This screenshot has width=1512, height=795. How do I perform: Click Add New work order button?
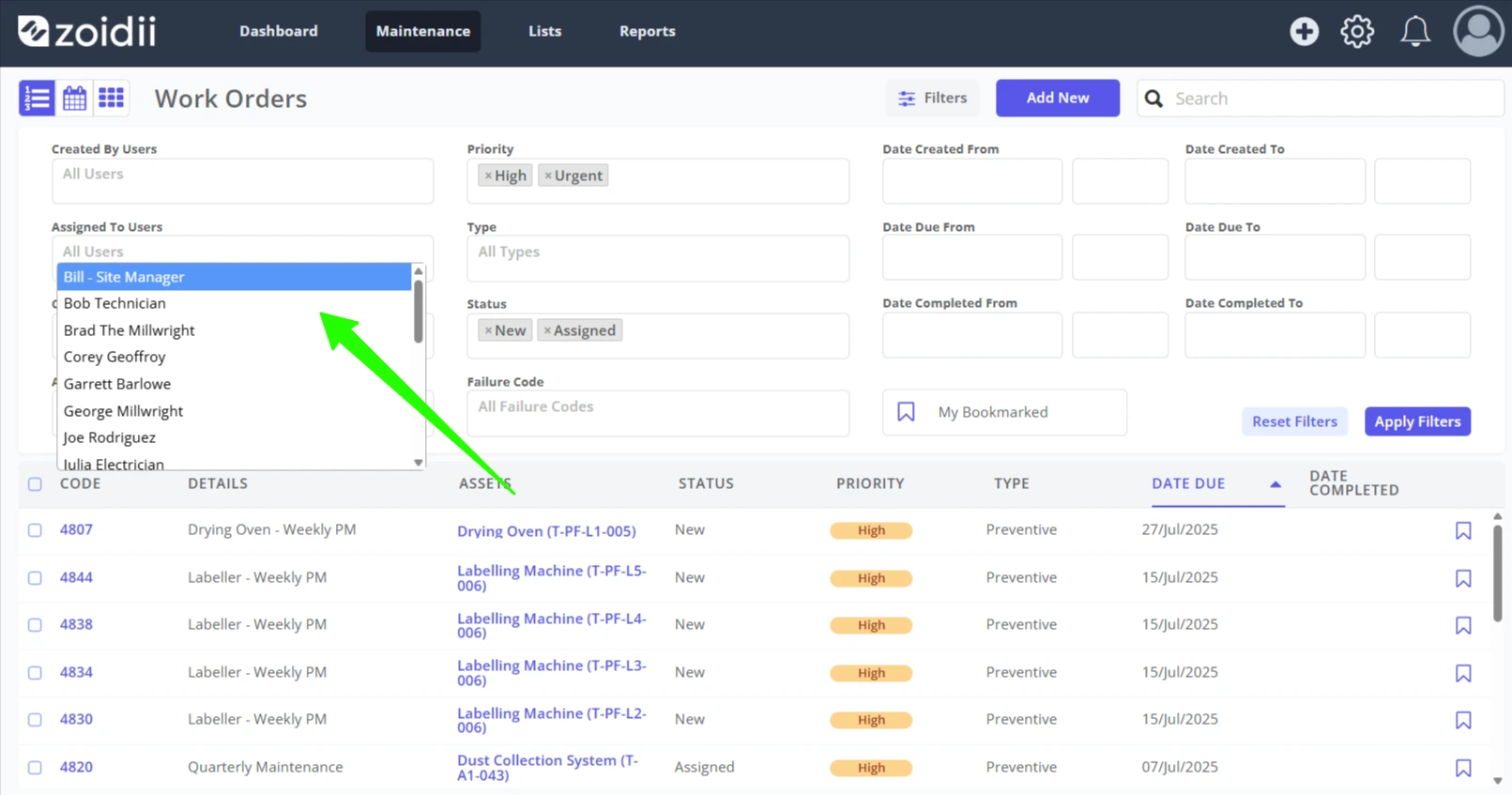click(x=1058, y=98)
